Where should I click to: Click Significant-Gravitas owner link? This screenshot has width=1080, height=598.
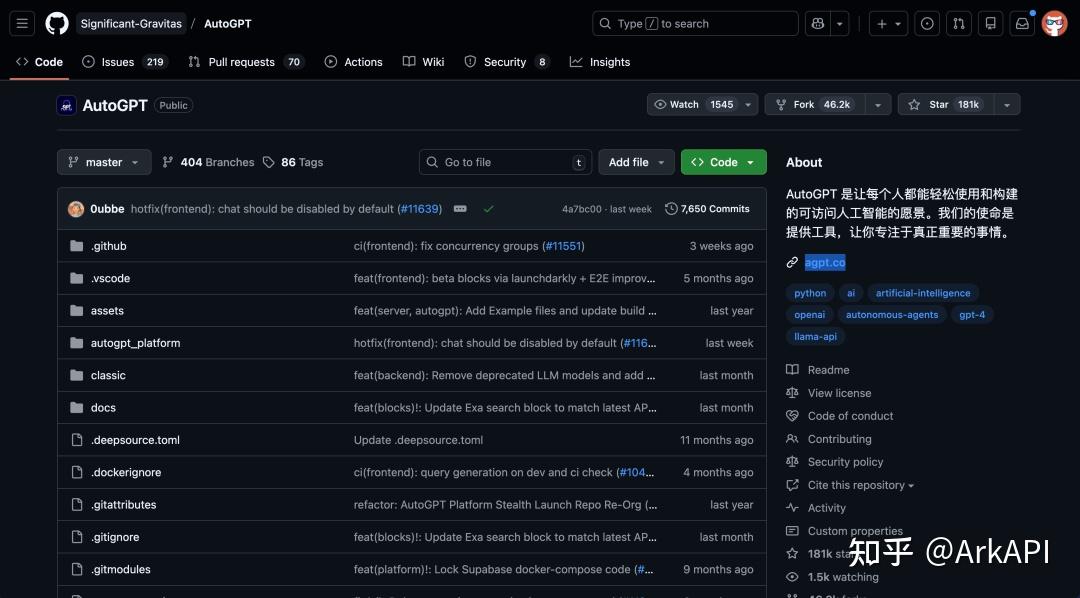[x=131, y=23]
